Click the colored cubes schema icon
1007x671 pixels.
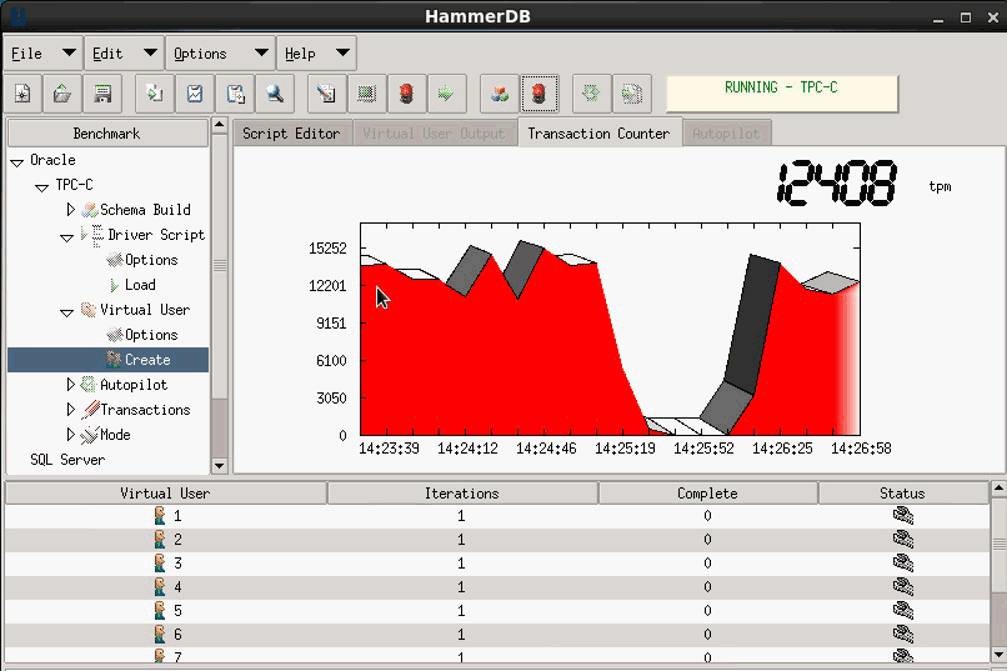click(x=499, y=94)
